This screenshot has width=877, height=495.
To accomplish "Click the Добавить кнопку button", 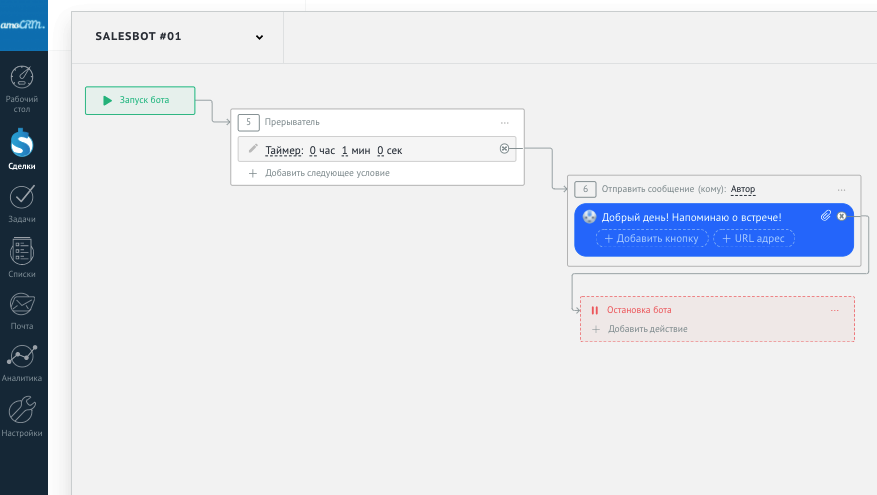I will pos(652,238).
